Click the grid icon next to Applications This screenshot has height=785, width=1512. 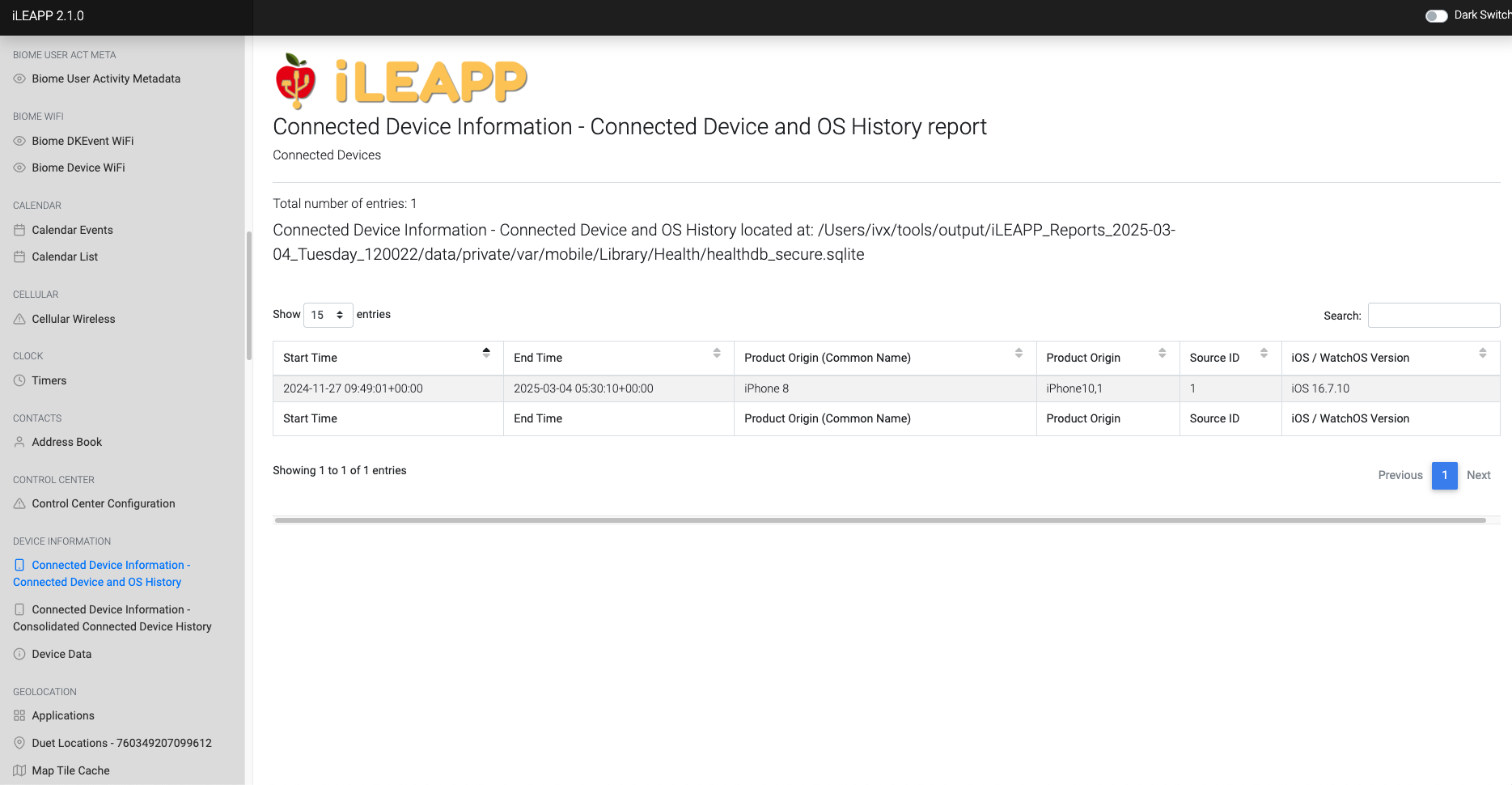pyautogui.click(x=19, y=715)
